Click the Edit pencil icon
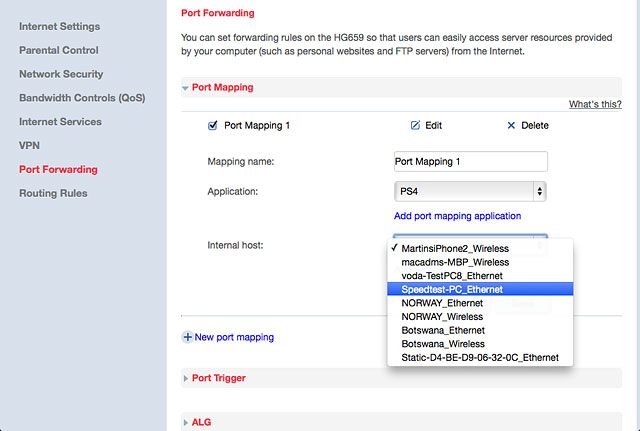640x431 pixels. [x=415, y=125]
